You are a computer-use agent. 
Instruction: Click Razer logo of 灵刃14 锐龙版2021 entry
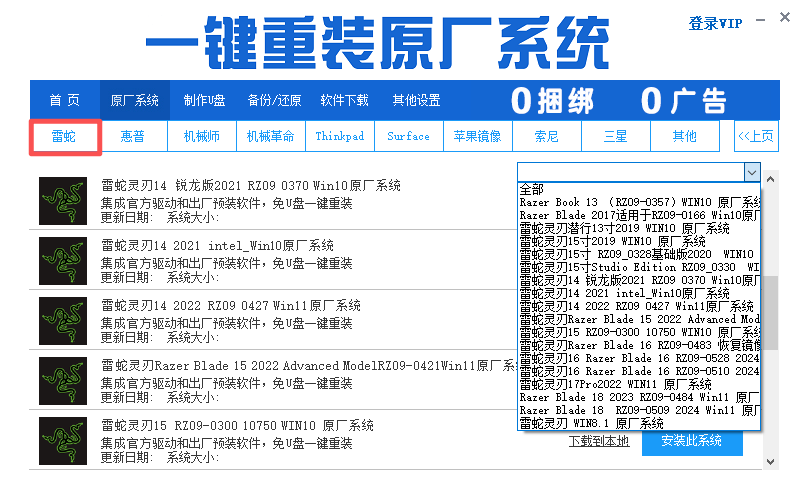point(63,201)
